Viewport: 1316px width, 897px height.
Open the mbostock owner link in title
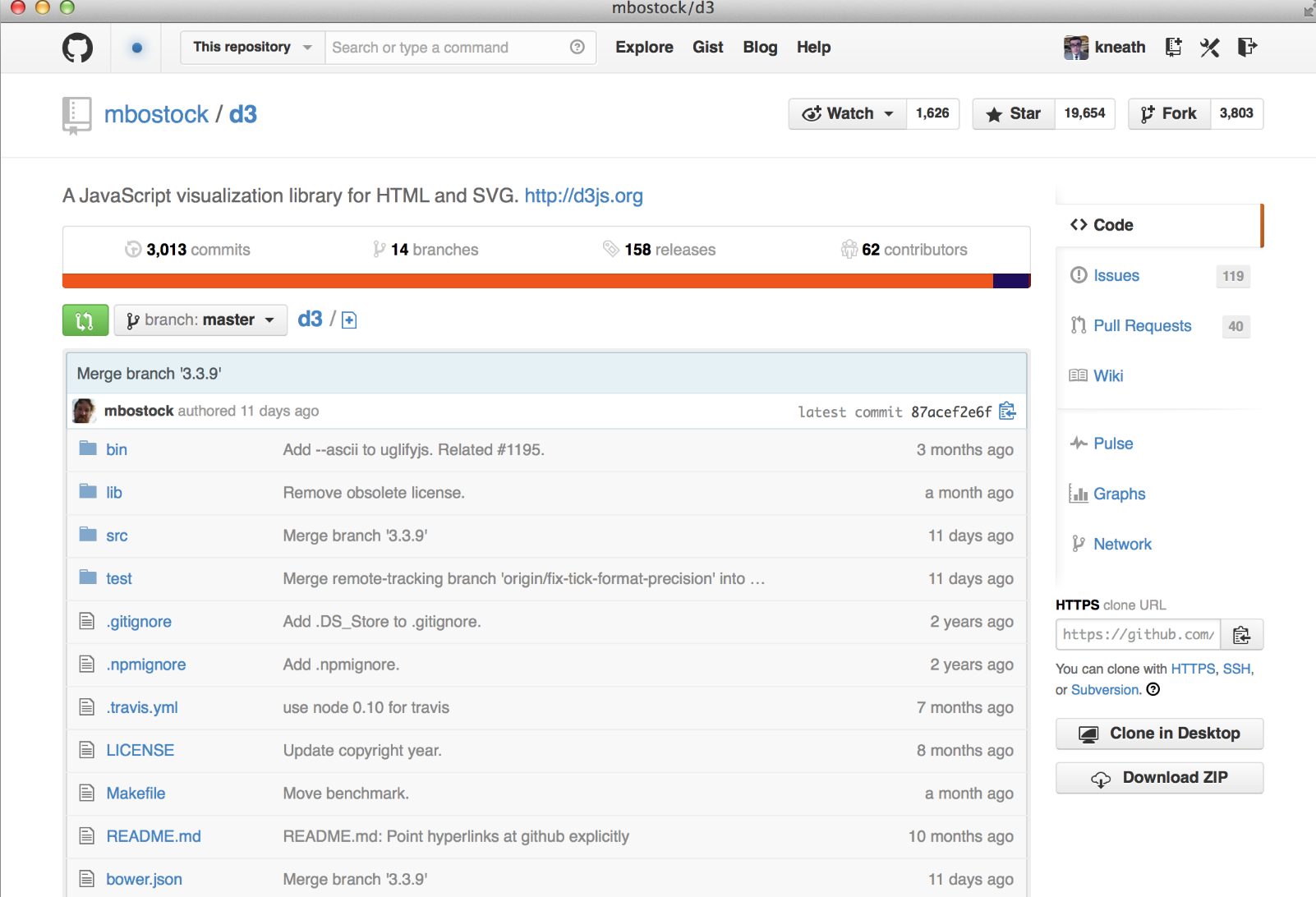coord(157,114)
